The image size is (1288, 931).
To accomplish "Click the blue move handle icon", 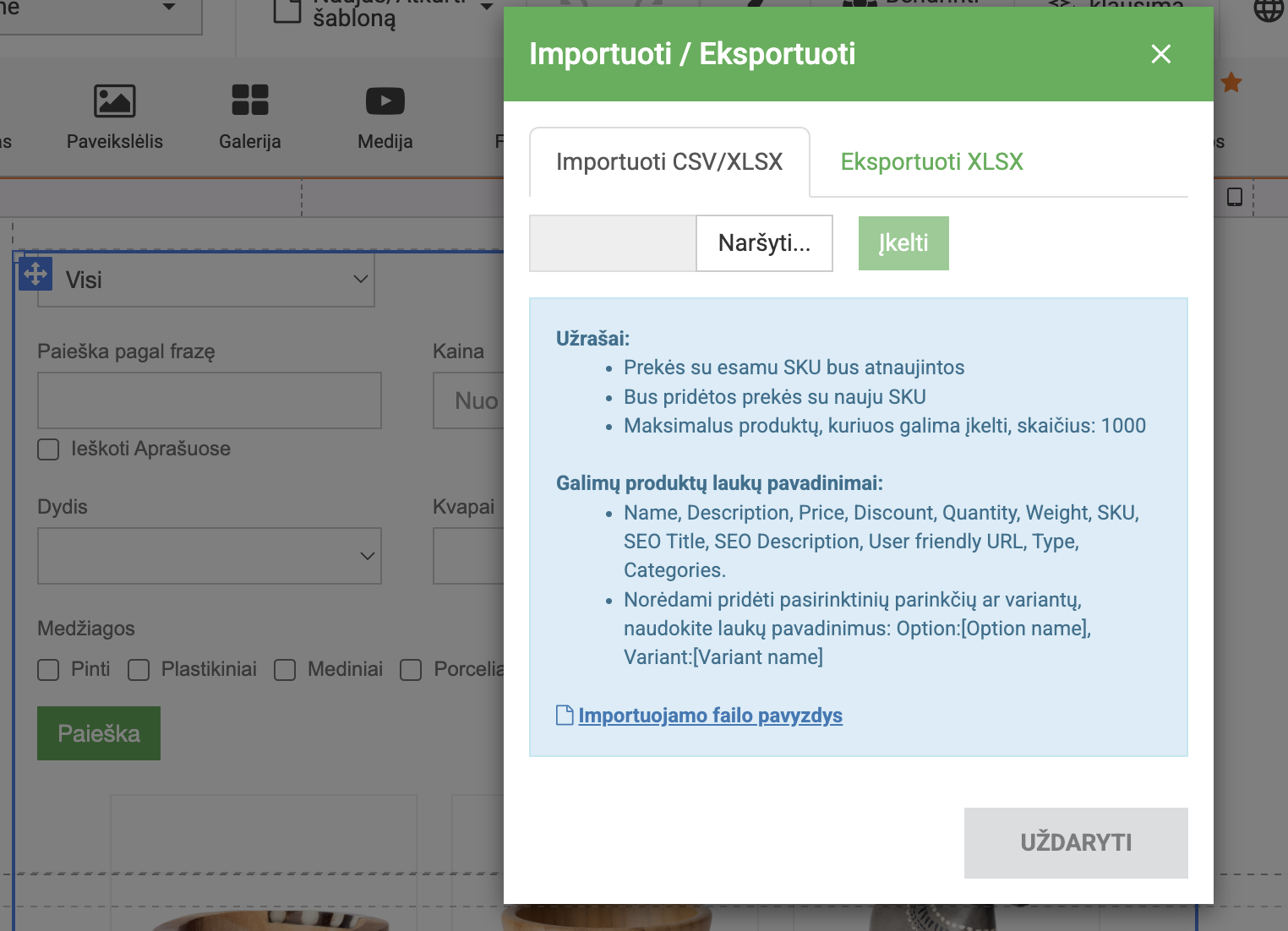I will pos(35,274).
